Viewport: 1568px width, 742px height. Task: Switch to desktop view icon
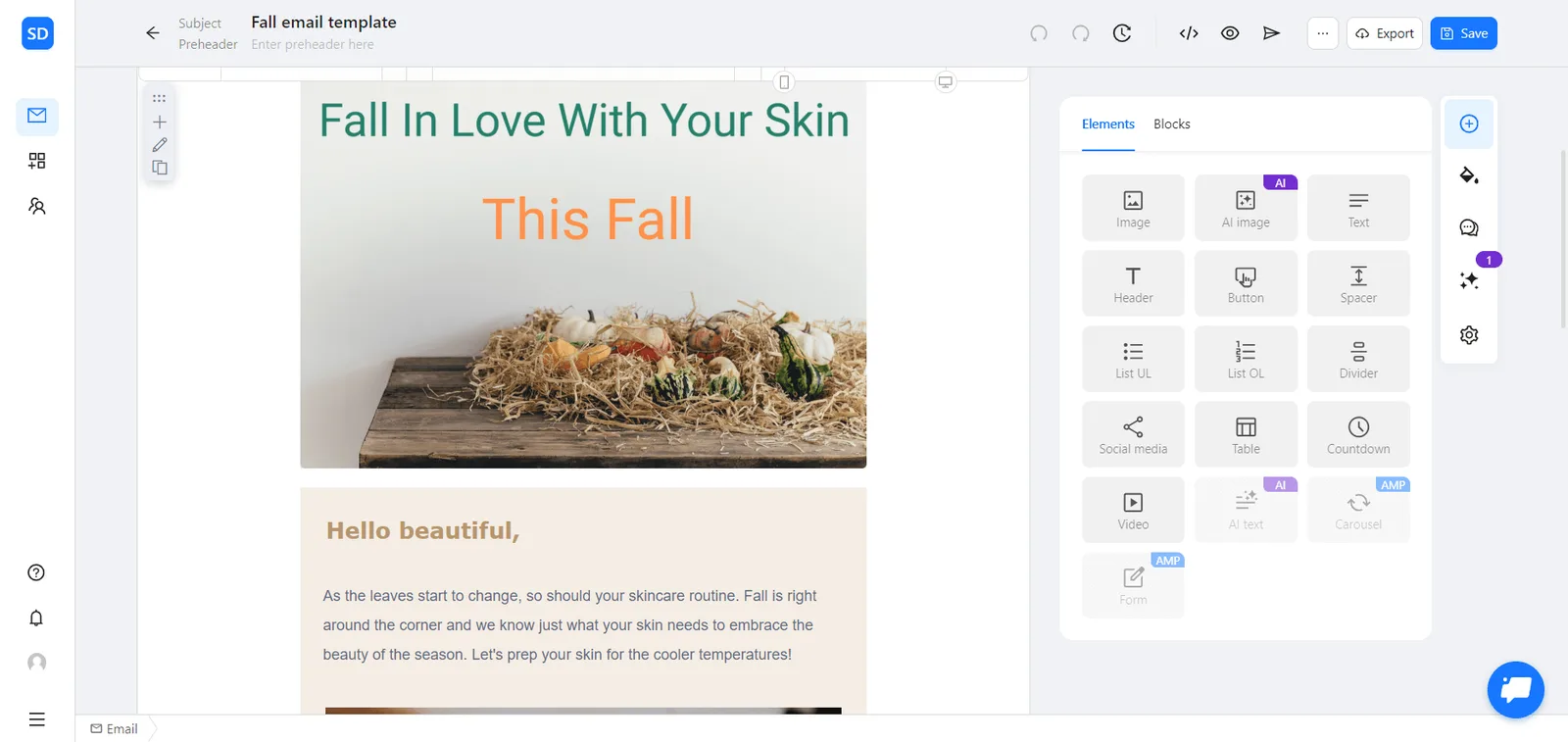tap(946, 82)
